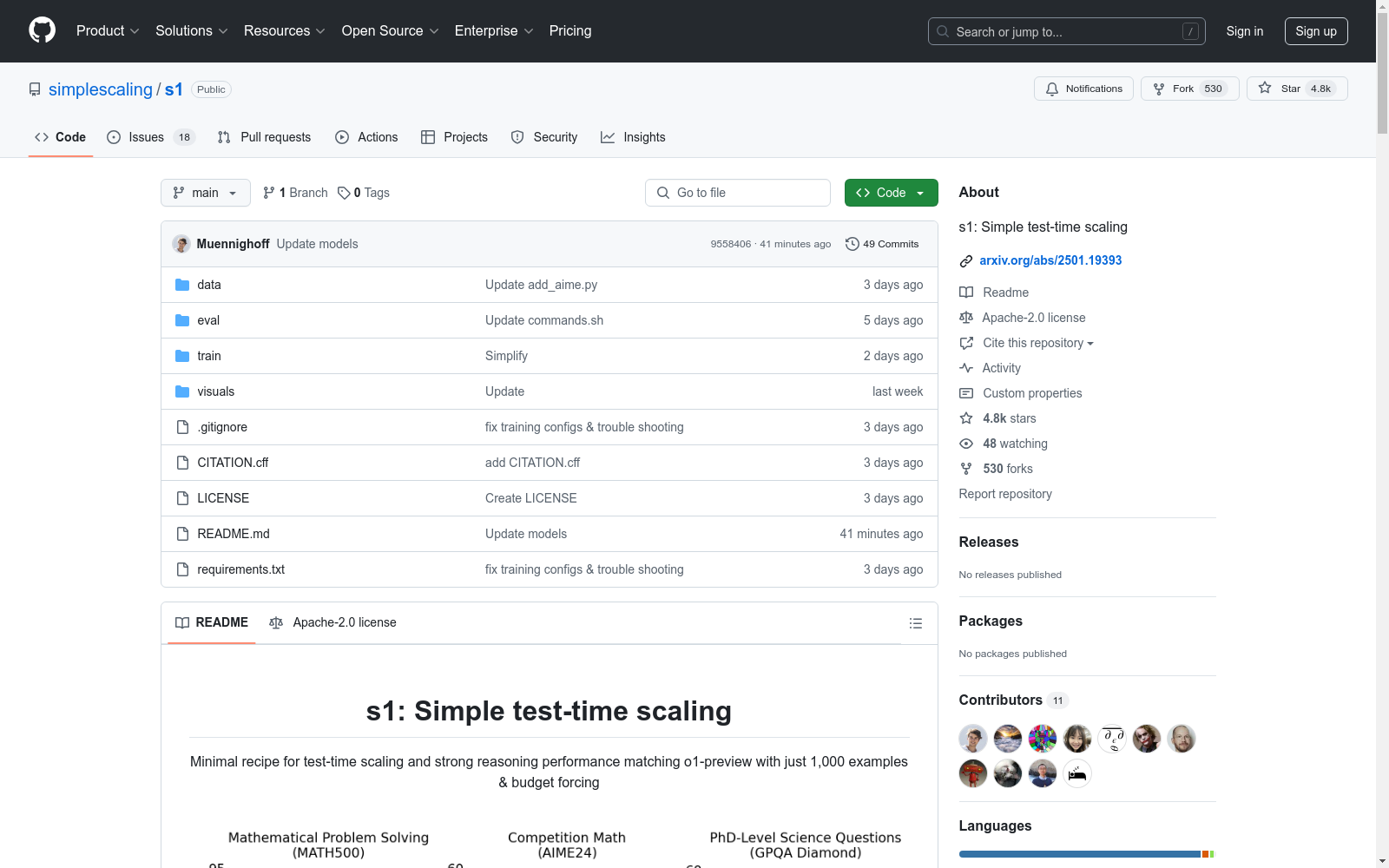Select the README tab in file viewer
This screenshot has width=1389, height=868.
pyautogui.click(x=212, y=622)
